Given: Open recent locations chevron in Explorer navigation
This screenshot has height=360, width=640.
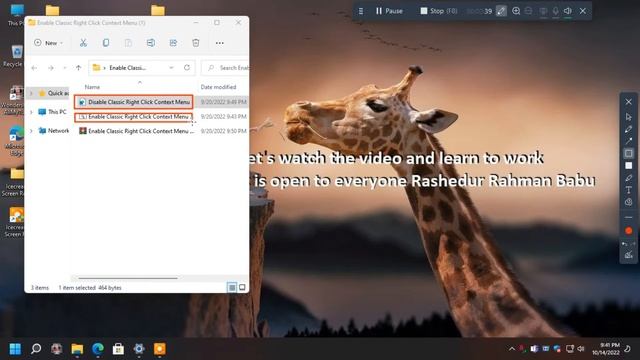Looking at the screenshot, I should [x=64, y=68].
